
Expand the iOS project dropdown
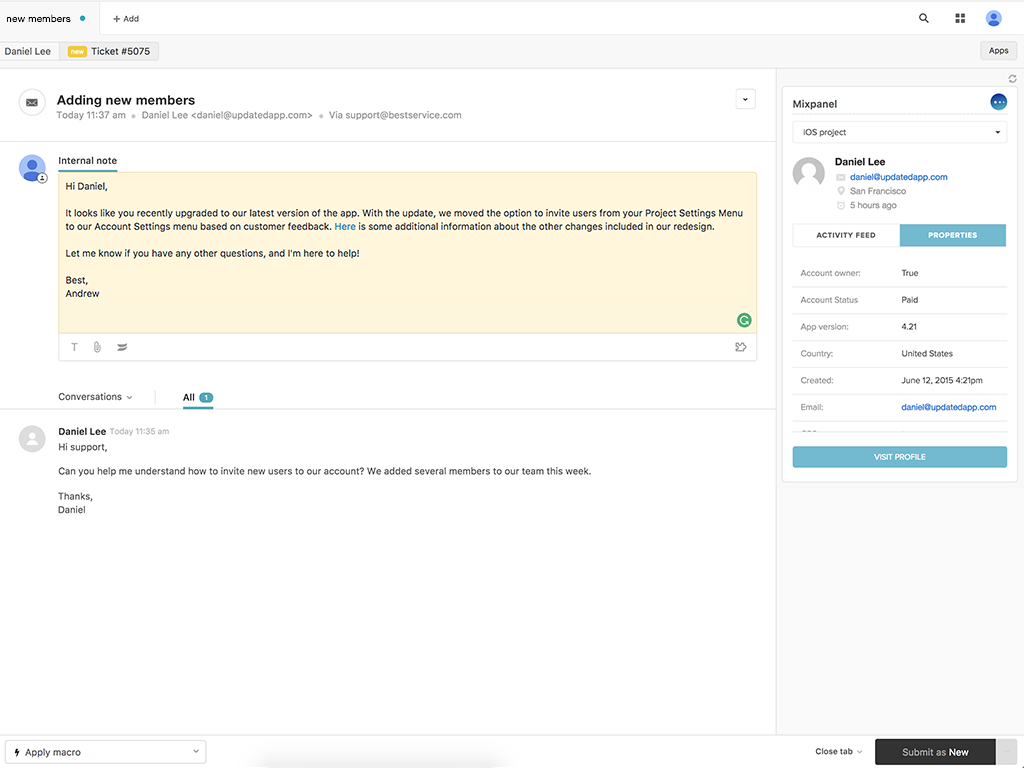pyautogui.click(x=899, y=132)
